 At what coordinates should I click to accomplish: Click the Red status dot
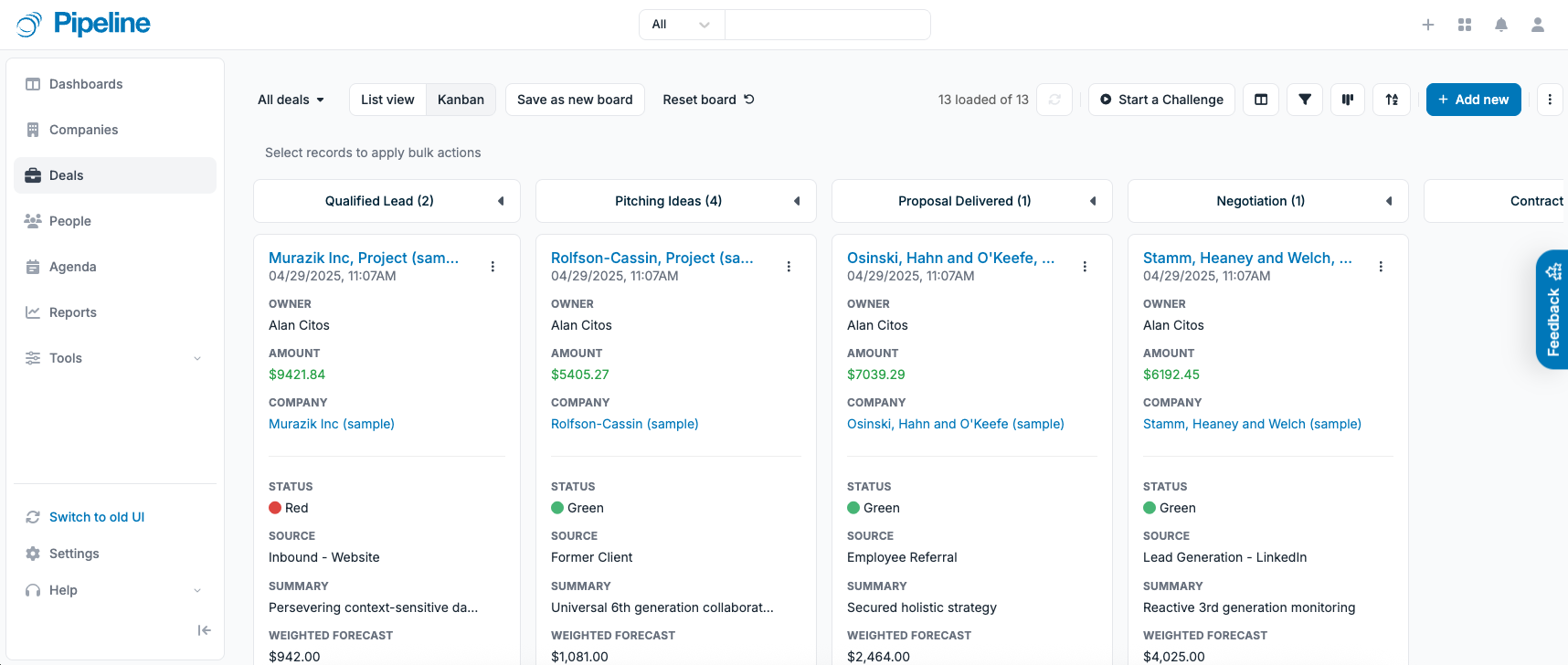[275, 508]
